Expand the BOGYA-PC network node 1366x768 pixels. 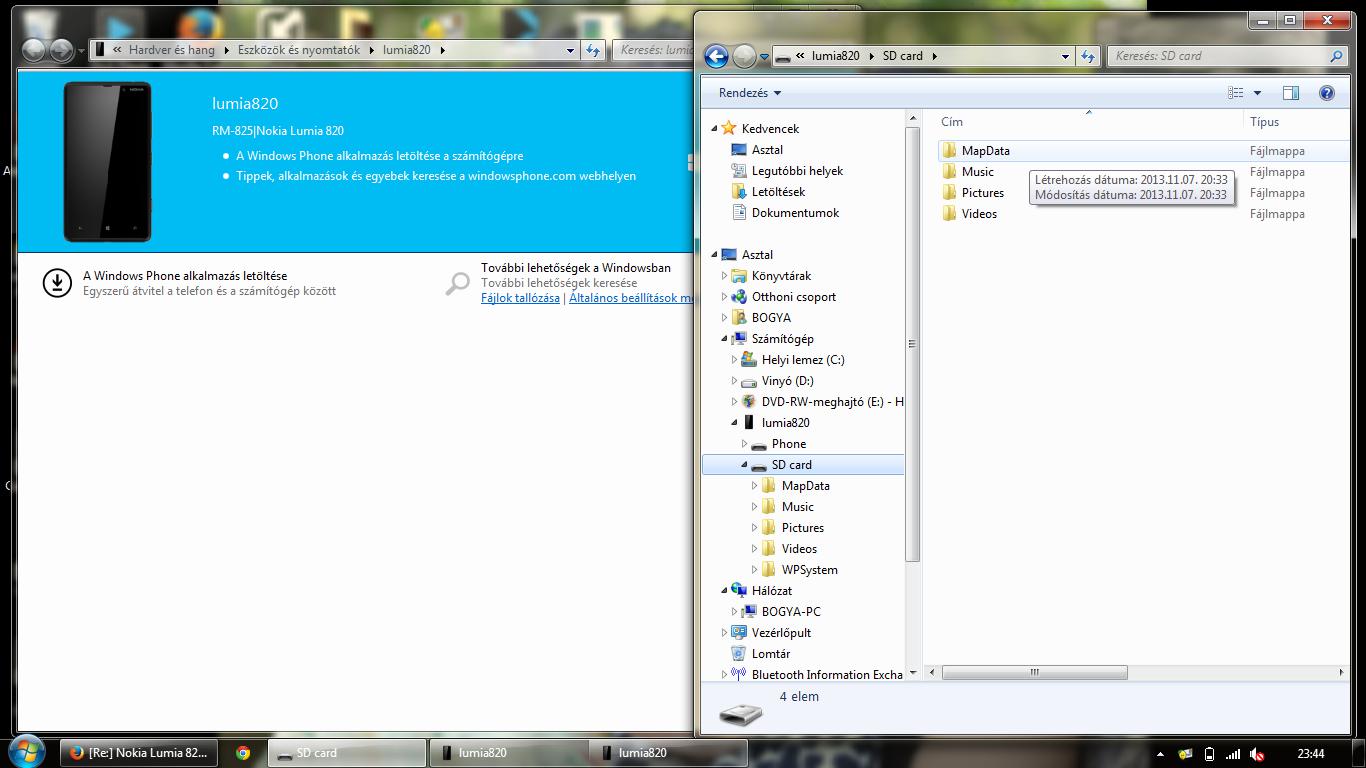(734, 612)
